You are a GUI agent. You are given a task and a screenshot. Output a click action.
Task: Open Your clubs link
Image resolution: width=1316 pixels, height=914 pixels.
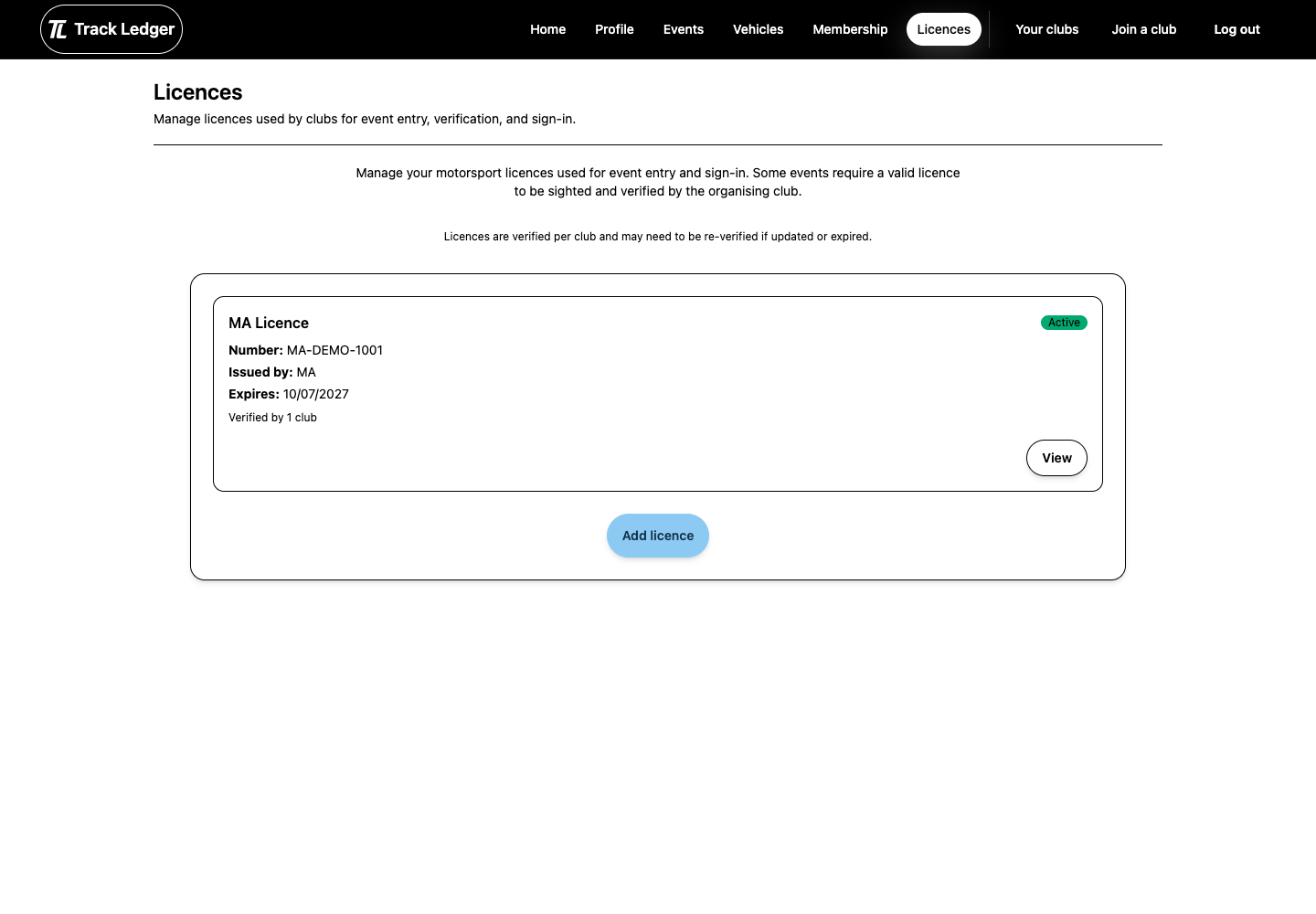pos(1047,29)
